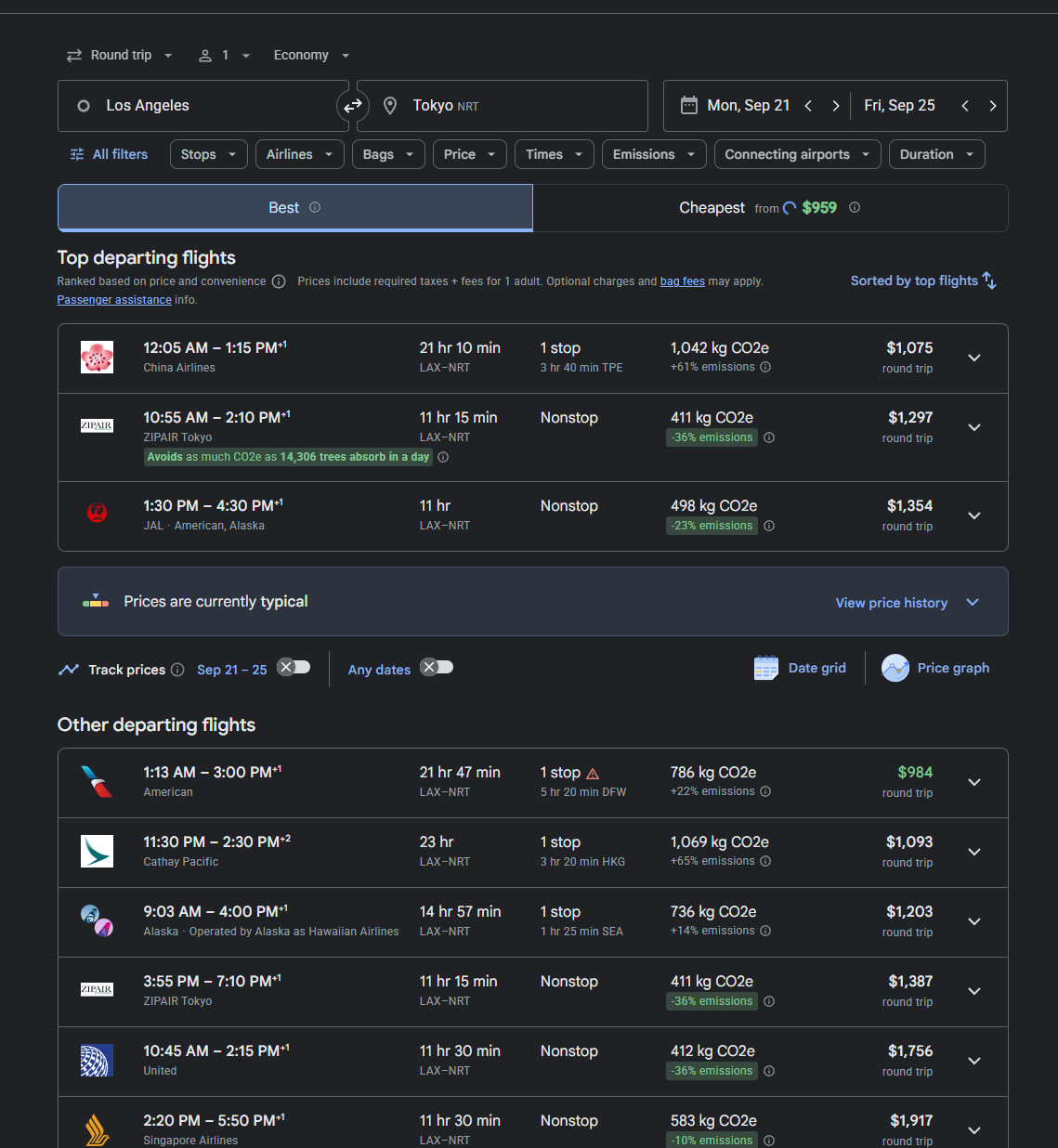Swap origin and destination with the arrows icon

[353, 106]
